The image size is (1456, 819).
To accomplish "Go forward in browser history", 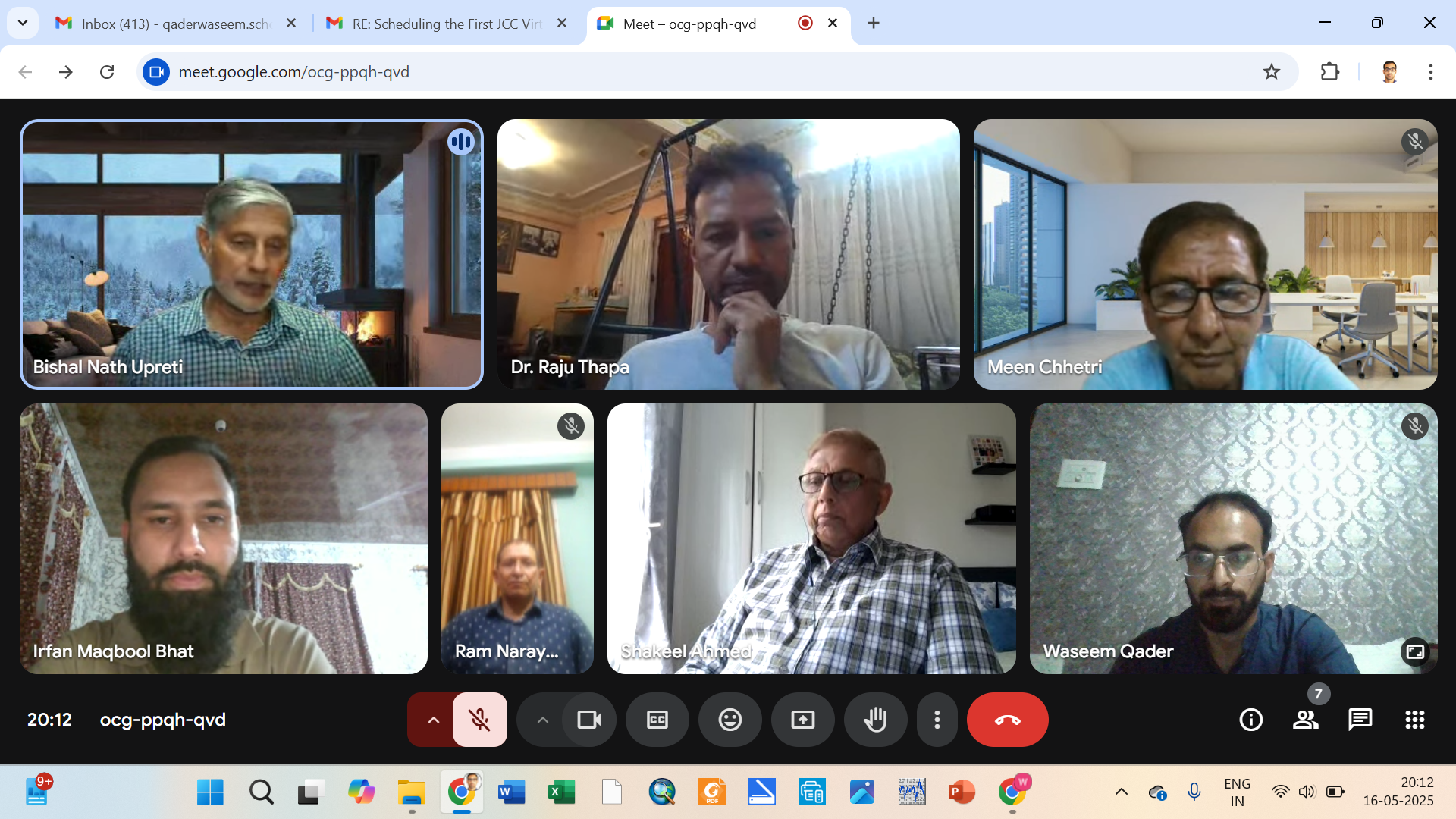I will 66,72.
